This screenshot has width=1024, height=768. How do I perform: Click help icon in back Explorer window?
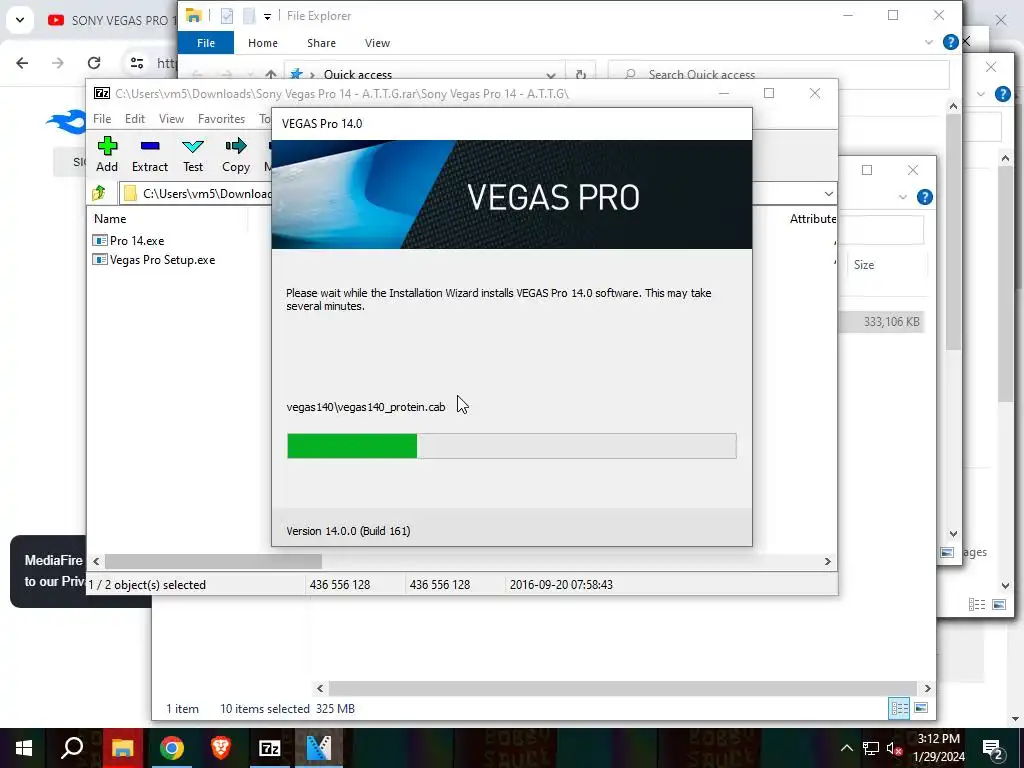tap(924, 197)
